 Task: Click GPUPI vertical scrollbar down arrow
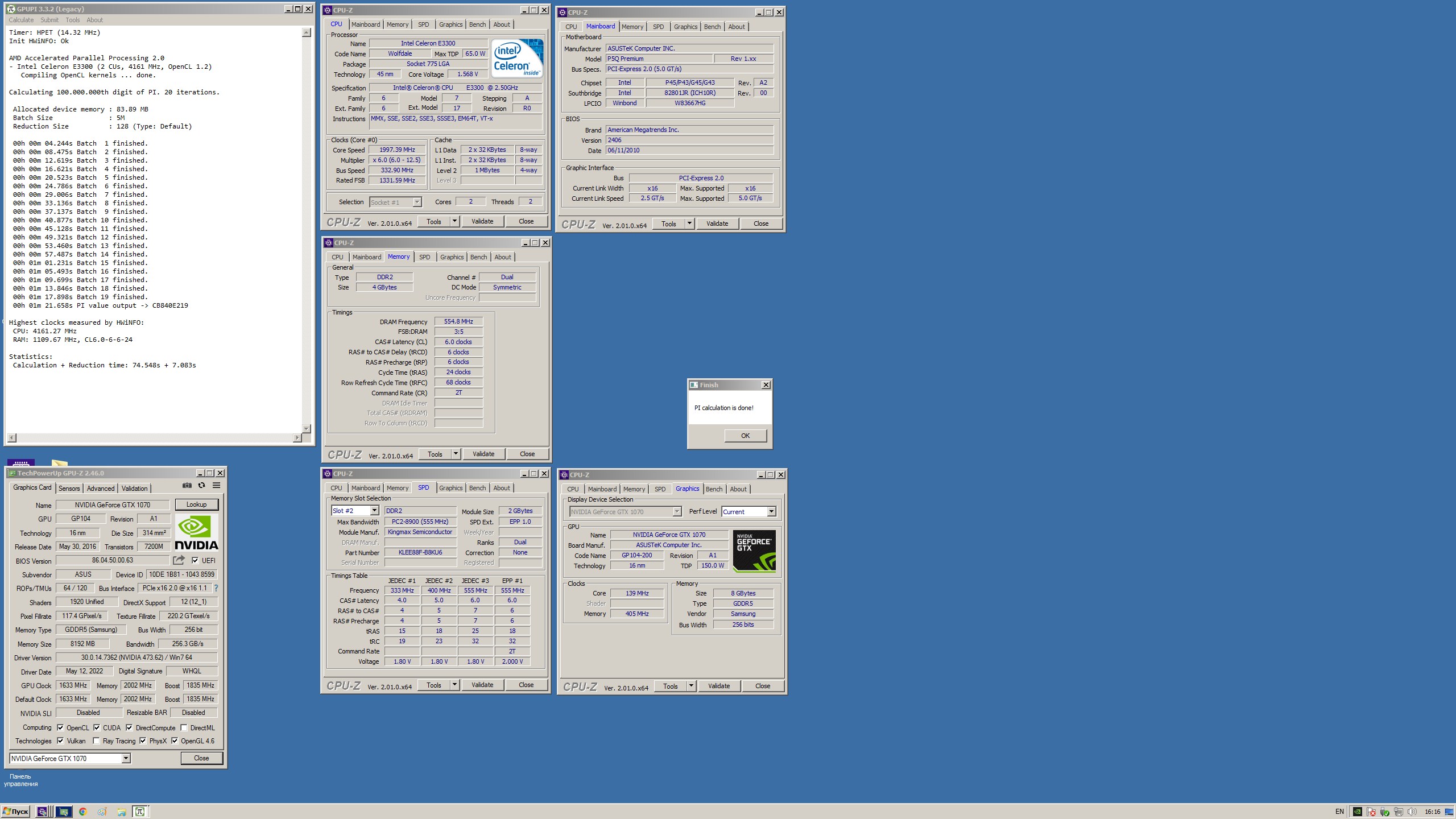point(307,429)
